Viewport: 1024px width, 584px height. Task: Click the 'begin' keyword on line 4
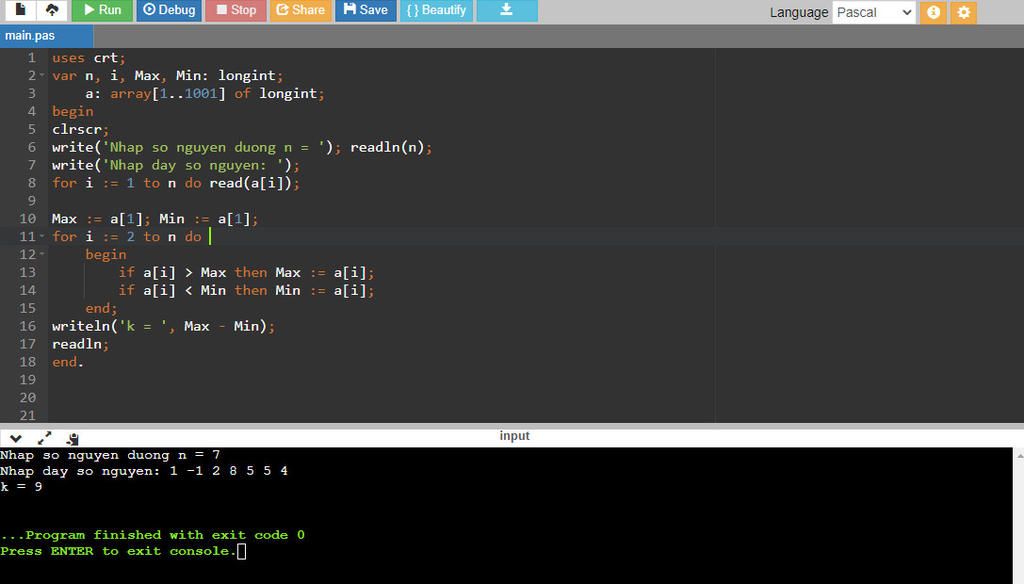click(72, 111)
